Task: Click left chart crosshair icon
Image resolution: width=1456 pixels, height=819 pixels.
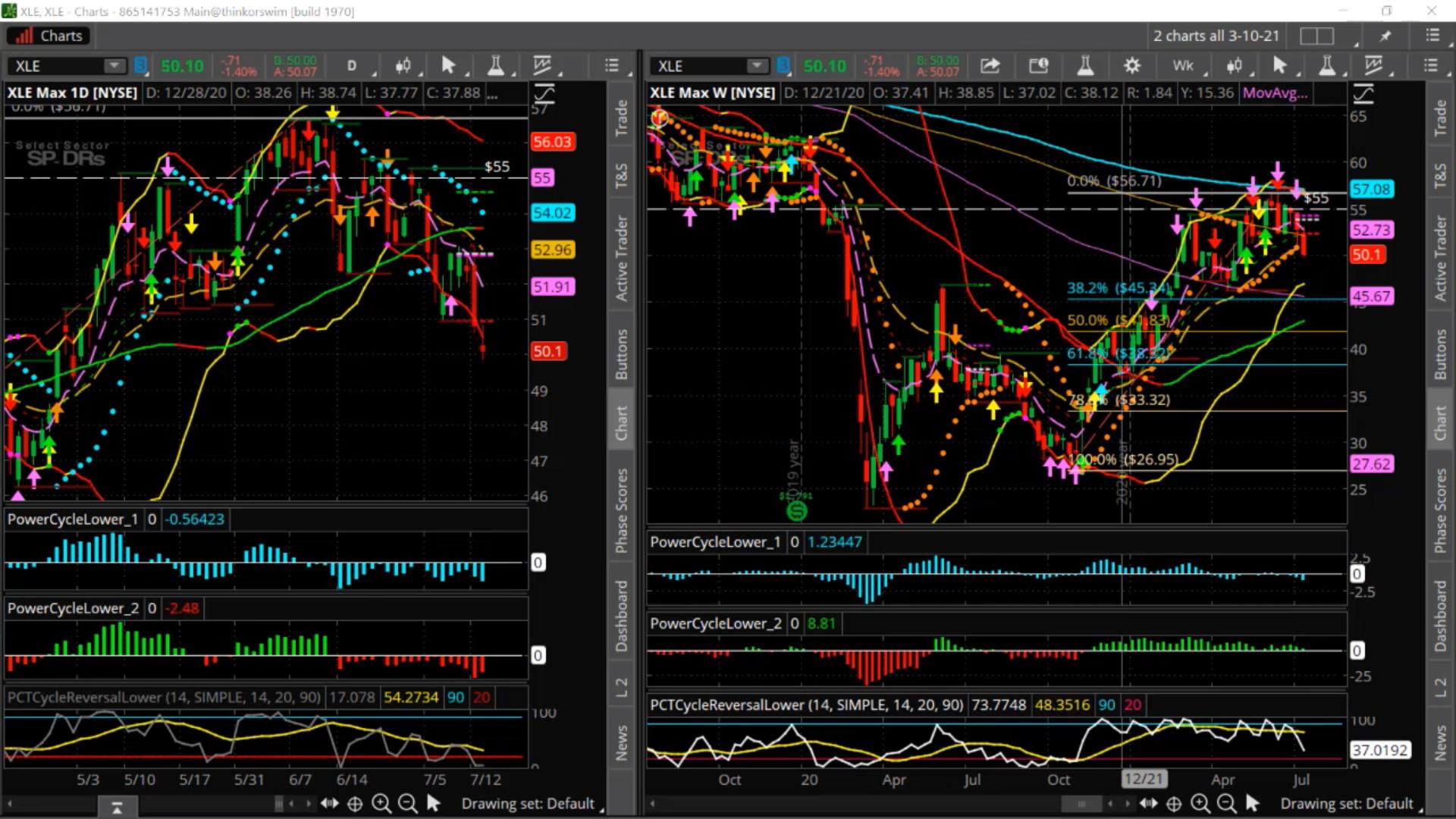Action: [355, 803]
